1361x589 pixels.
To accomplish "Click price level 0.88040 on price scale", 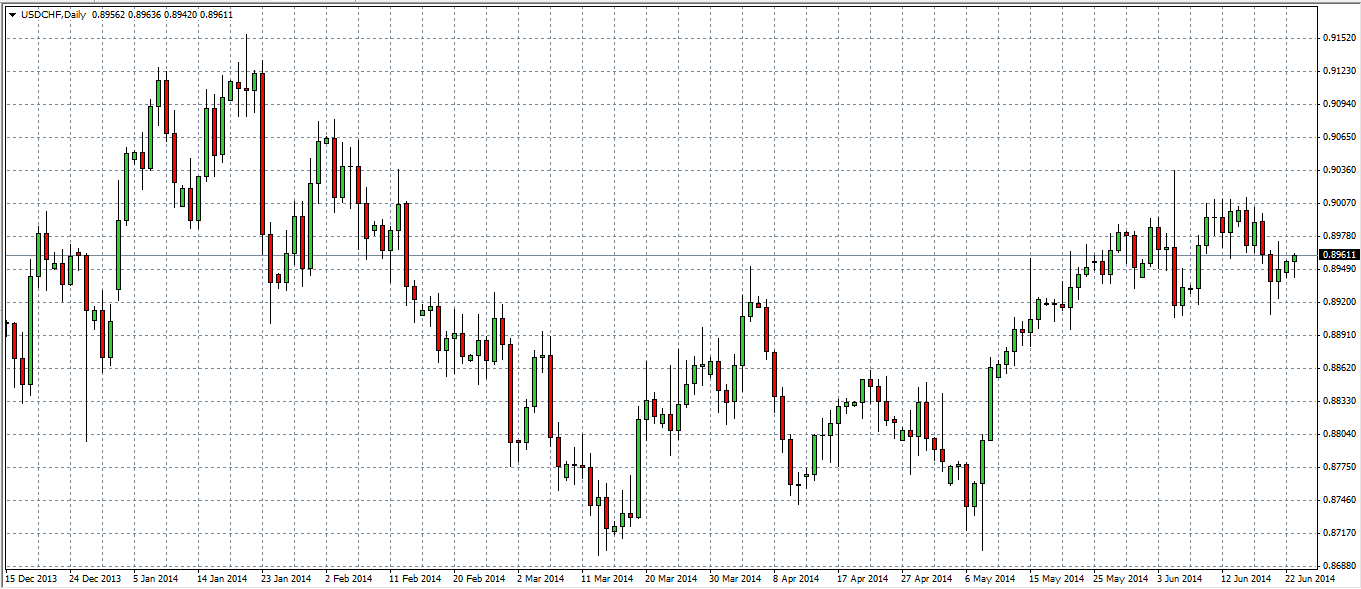I will pos(1340,434).
